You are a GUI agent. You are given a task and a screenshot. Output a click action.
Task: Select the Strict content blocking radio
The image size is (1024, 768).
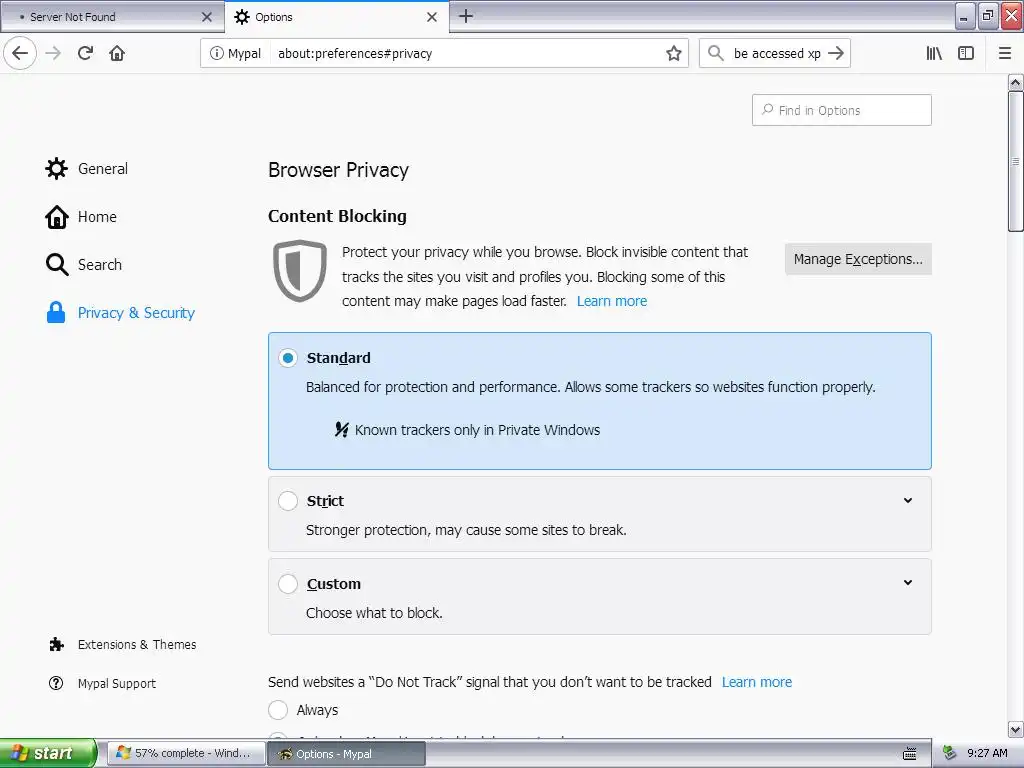point(288,501)
